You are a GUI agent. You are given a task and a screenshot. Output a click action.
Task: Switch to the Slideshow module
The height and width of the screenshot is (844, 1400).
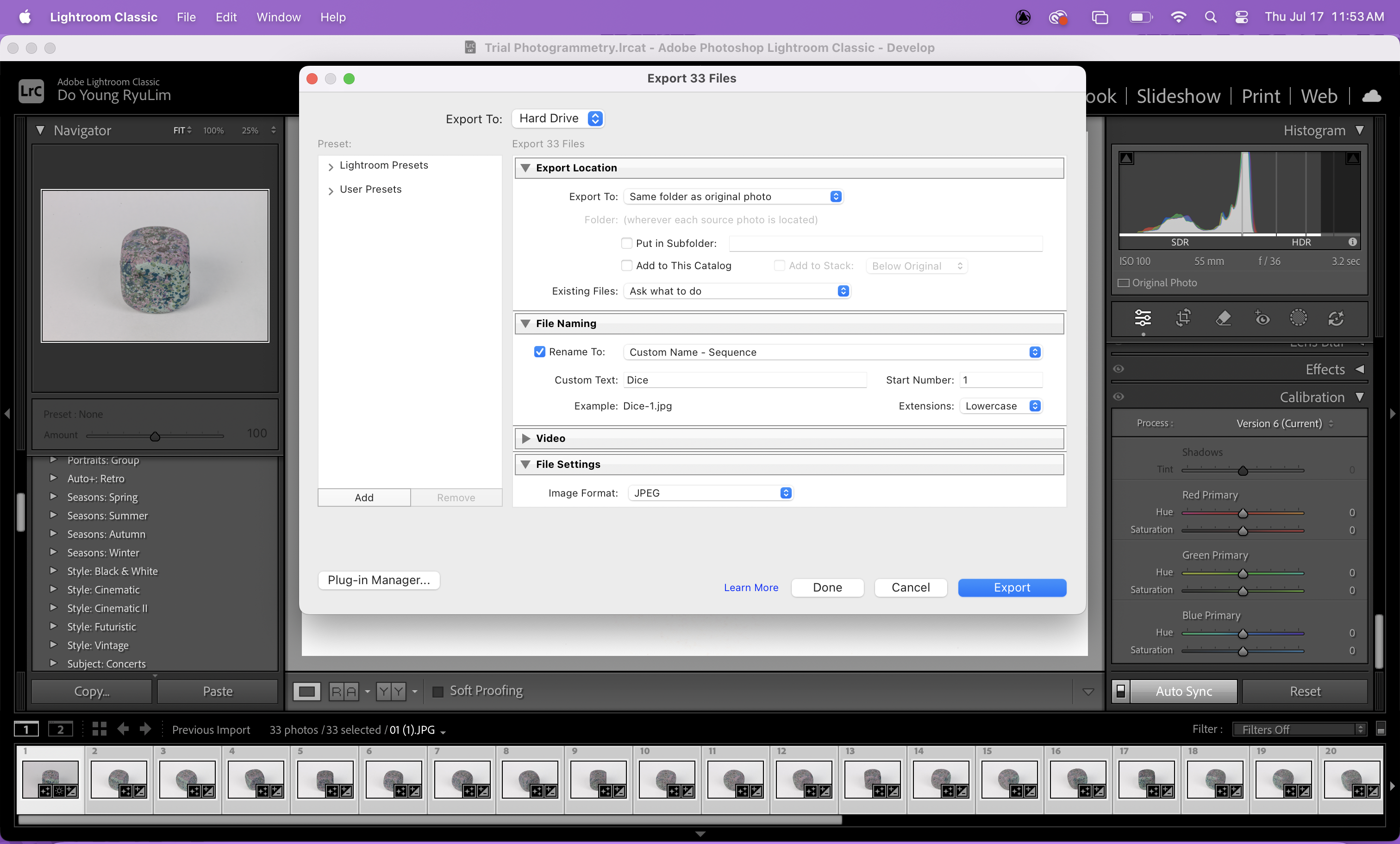click(1178, 95)
